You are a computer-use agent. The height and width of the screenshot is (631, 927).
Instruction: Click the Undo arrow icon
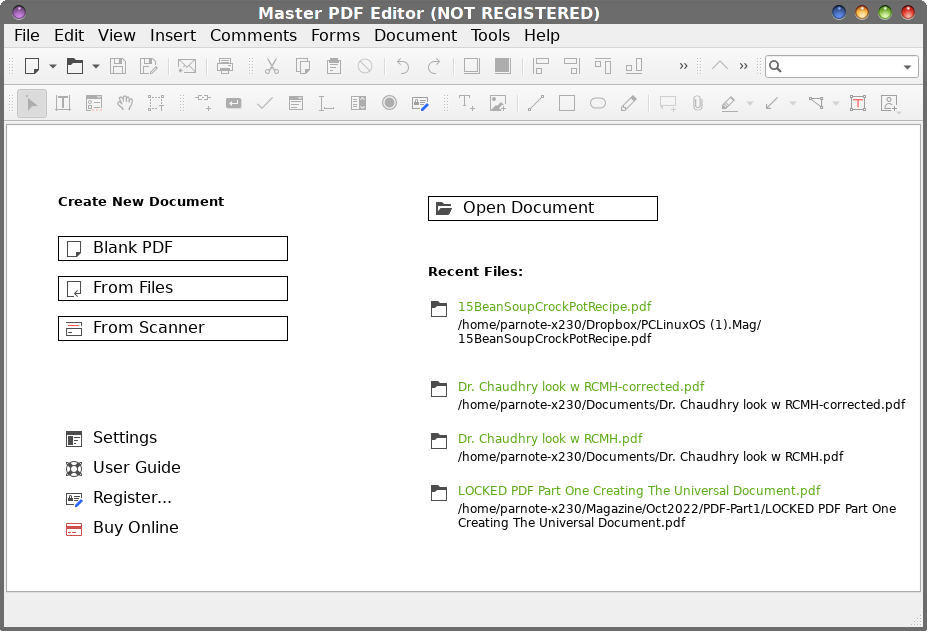click(x=403, y=66)
